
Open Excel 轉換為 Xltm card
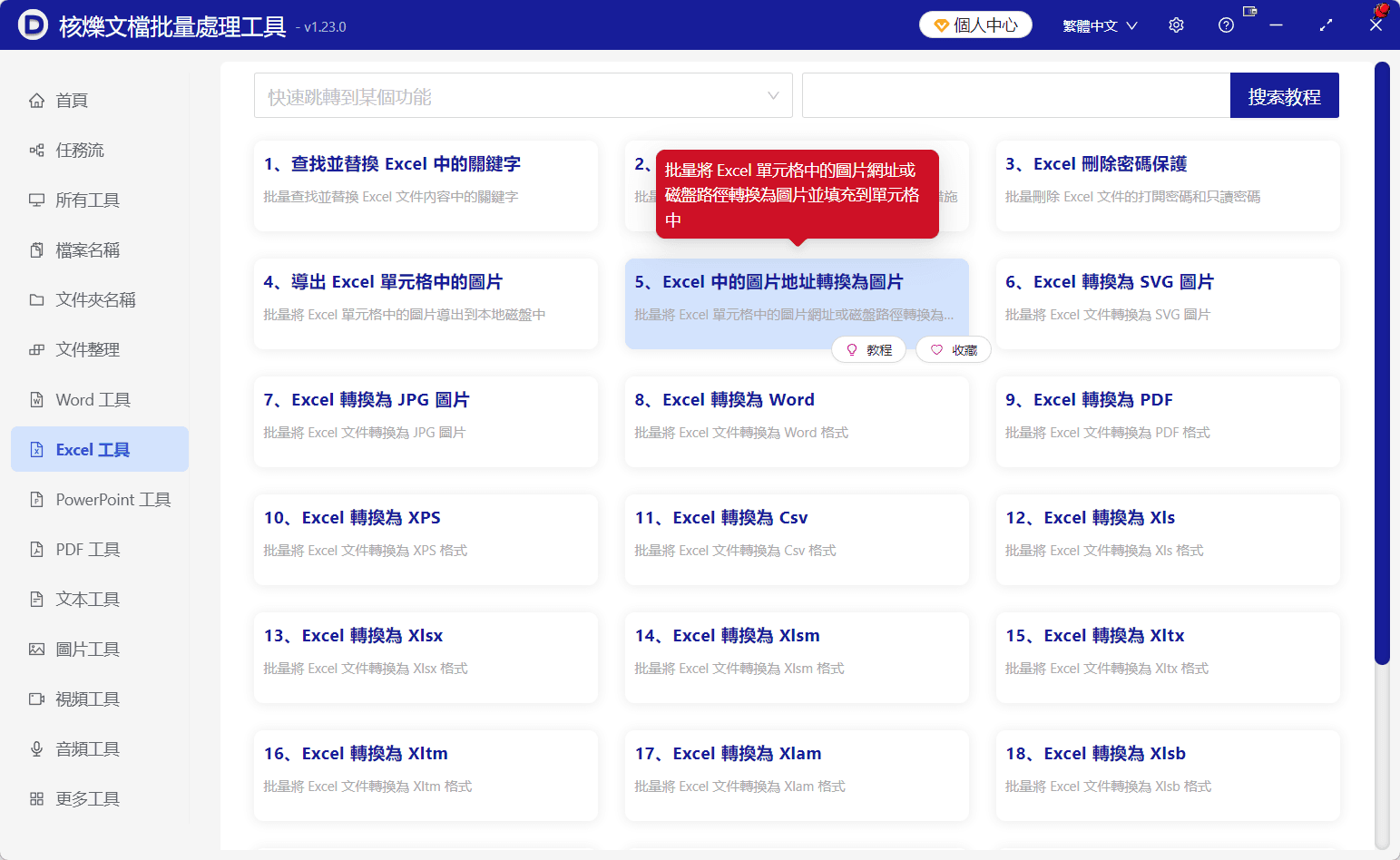pos(426,776)
